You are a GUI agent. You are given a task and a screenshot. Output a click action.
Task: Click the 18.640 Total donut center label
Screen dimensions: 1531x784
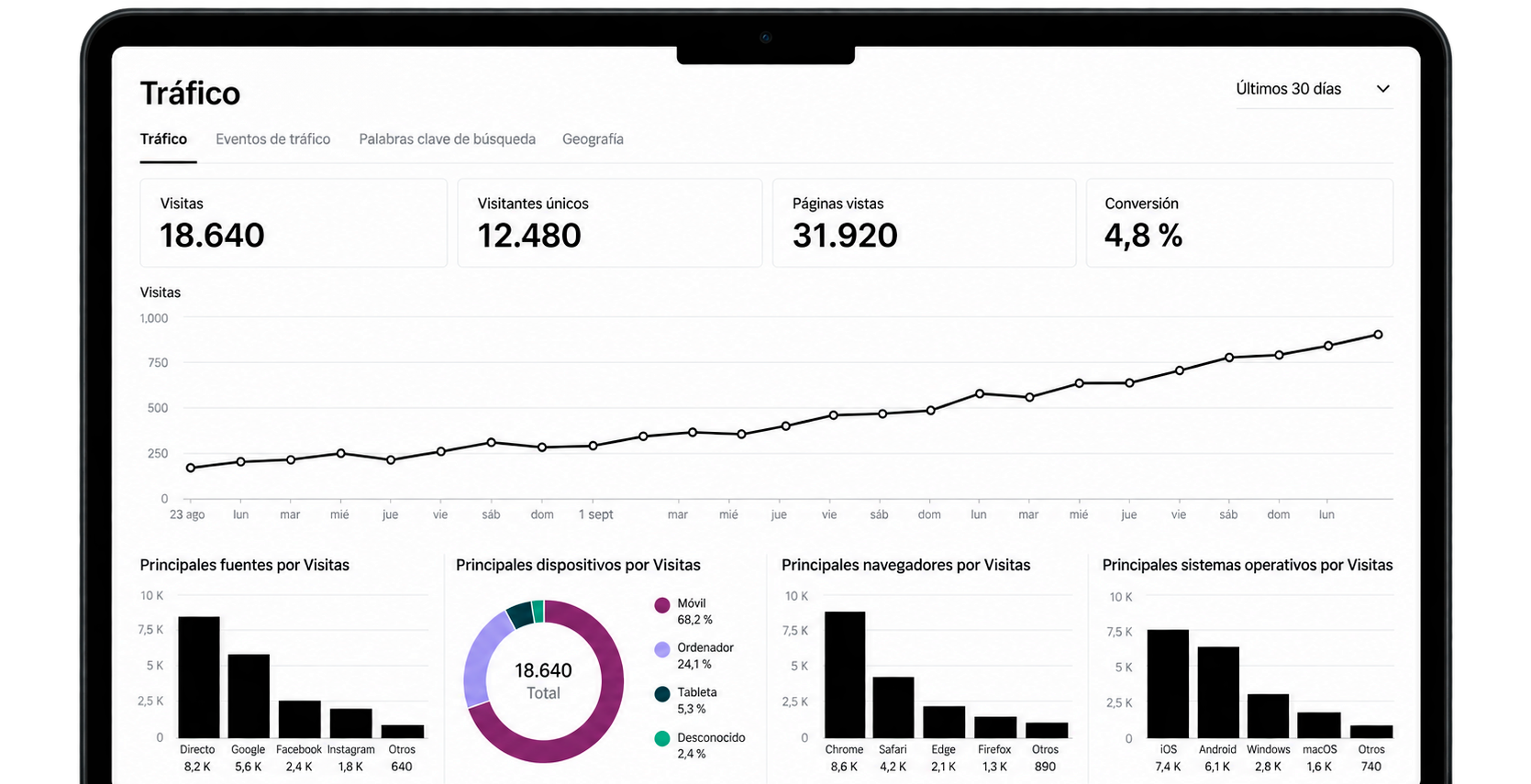click(543, 680)
